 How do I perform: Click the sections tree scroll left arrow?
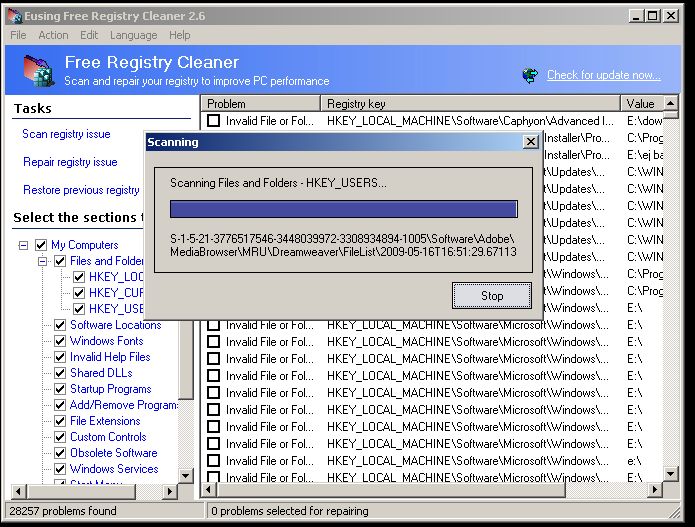[x=18, y=491]
